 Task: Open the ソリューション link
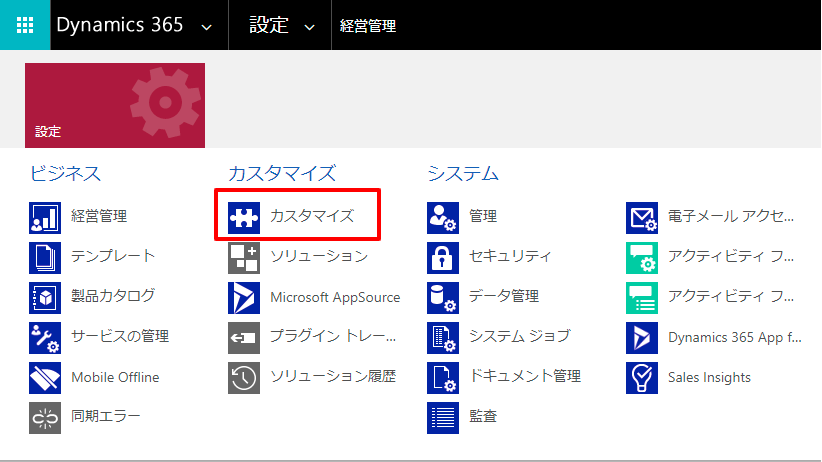319,256
